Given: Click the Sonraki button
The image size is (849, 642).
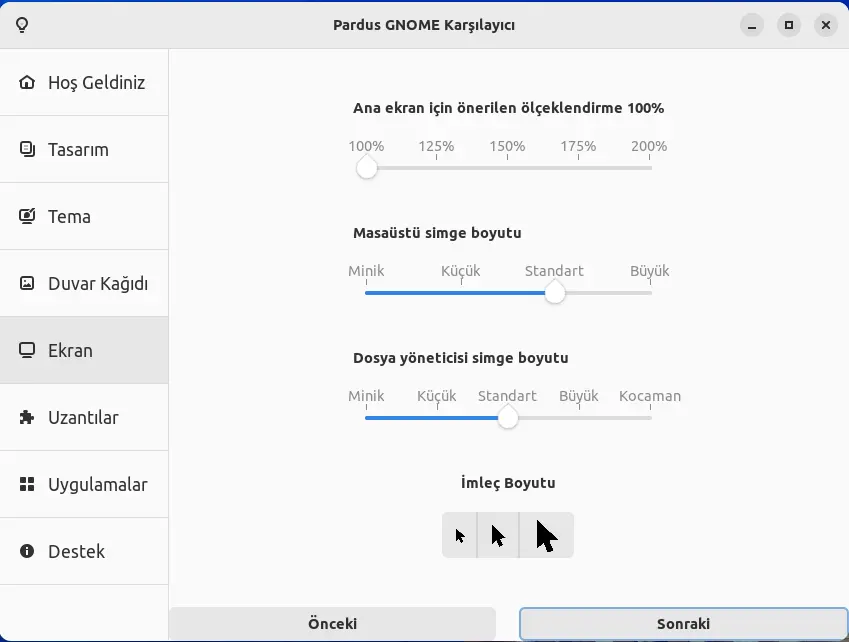Looking at the screenshot, I should (683, 624).
